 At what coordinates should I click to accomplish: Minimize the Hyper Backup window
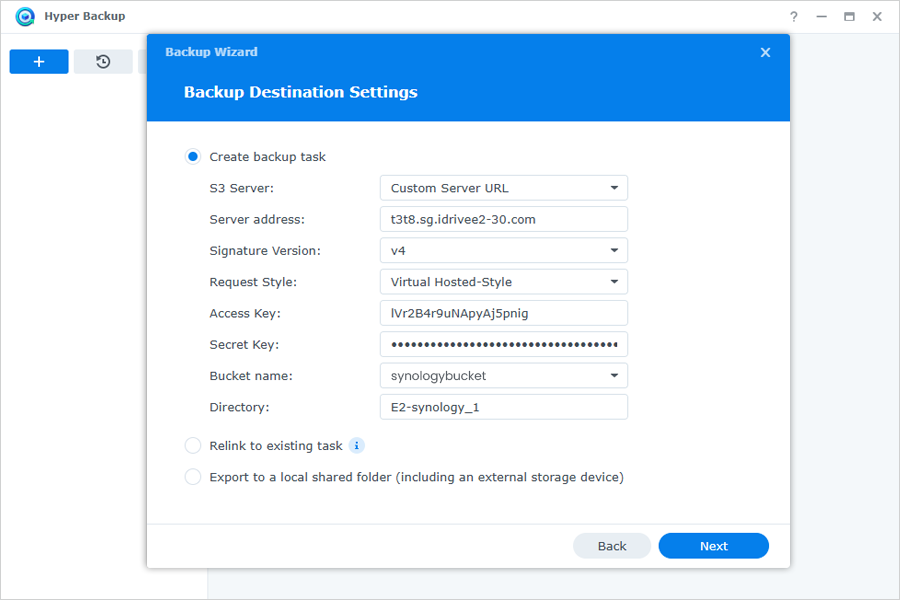point(821,17)
